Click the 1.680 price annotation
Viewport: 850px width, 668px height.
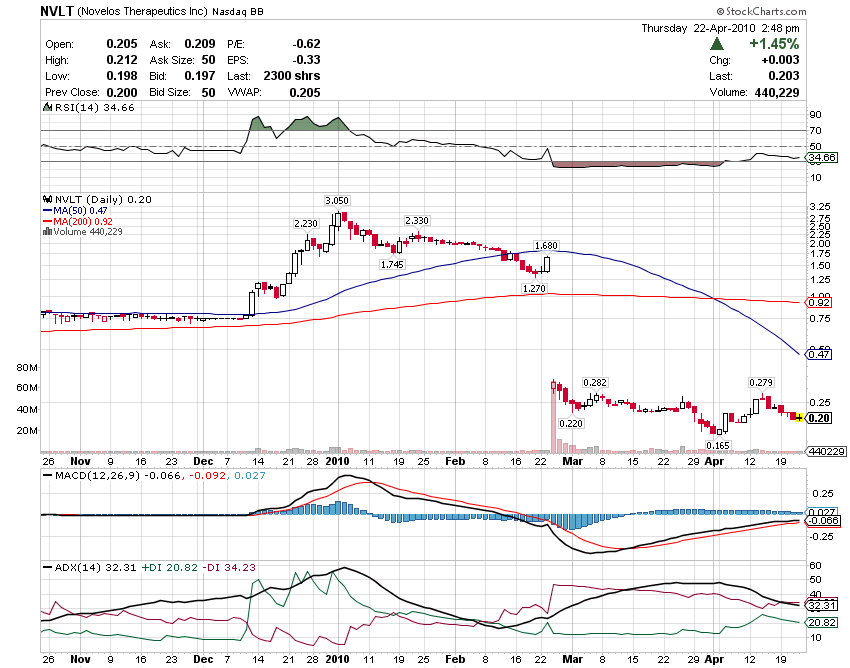click(546, 246)
